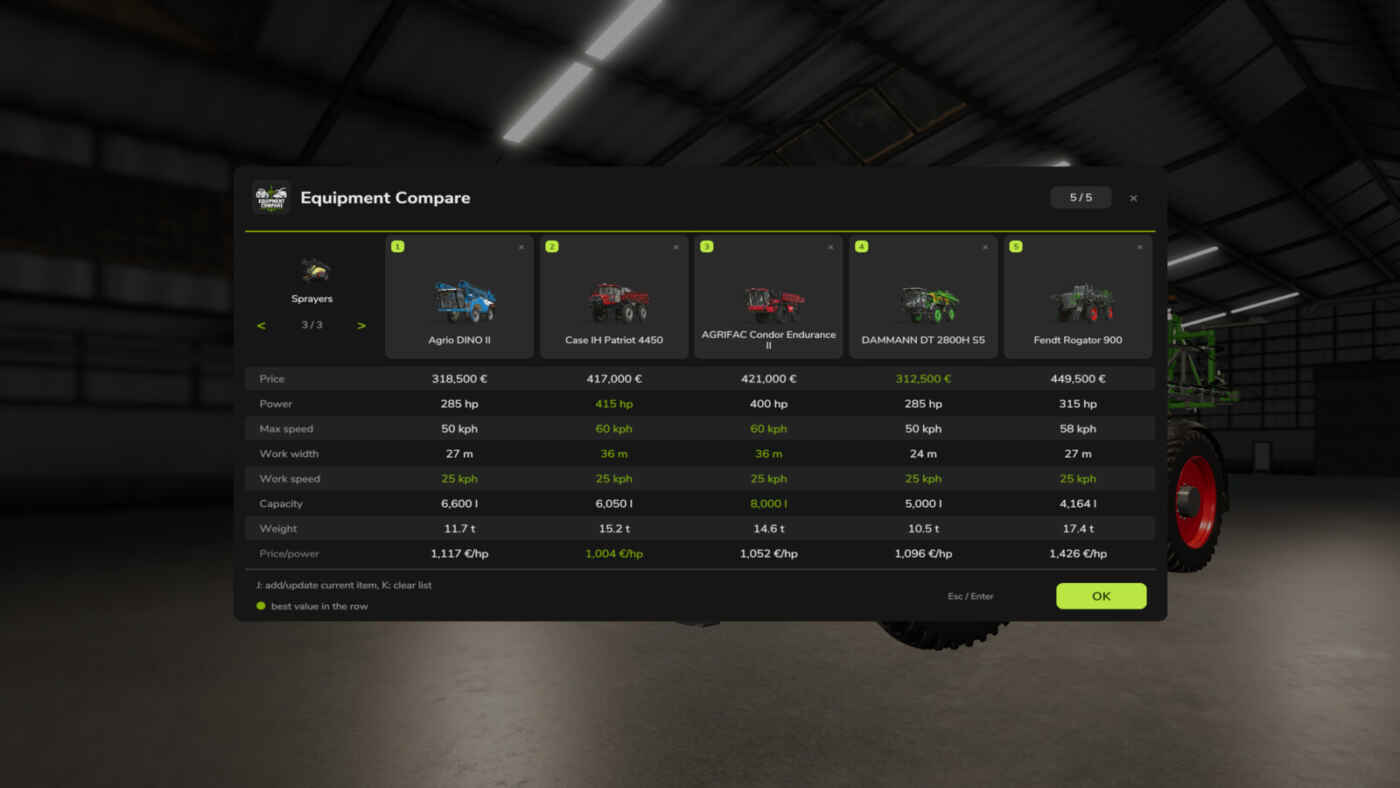The image size is (1400, 788).
Task: Remove Case IH Patriot 4450 card
Action: point(676,247)
